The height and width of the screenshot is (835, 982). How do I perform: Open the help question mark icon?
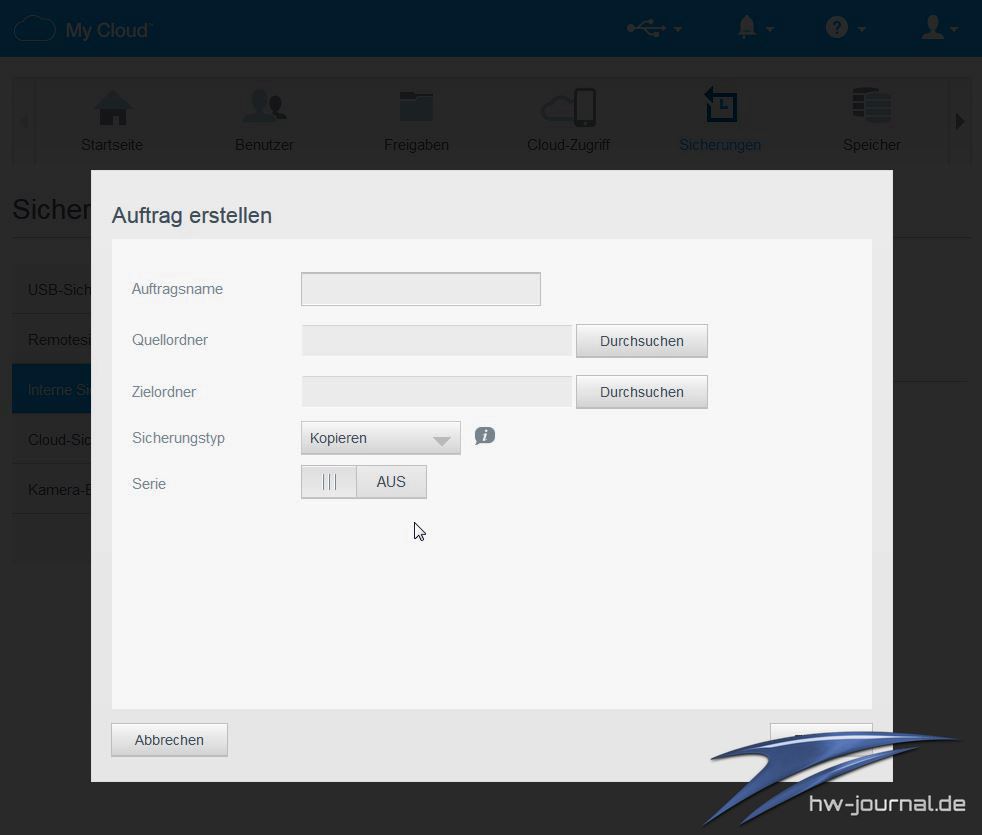[x=837, y=28]
